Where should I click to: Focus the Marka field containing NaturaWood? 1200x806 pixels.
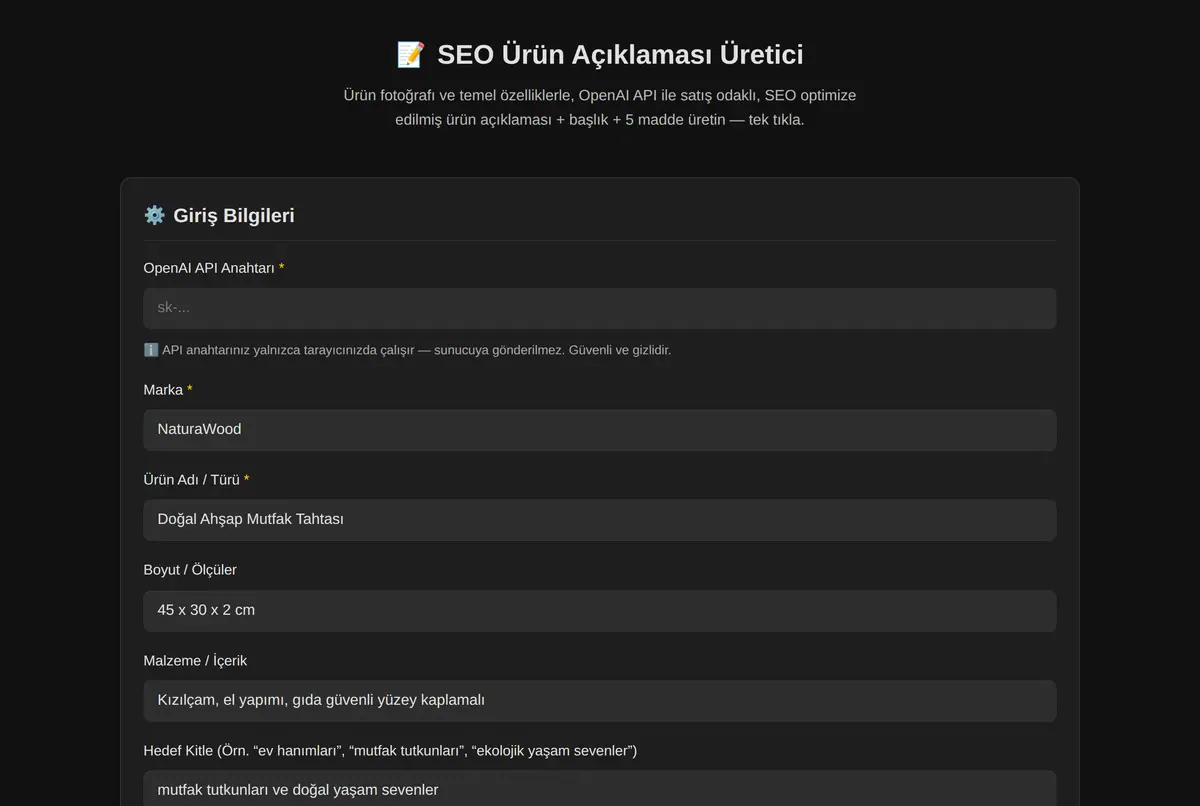[x=600, y=430]
